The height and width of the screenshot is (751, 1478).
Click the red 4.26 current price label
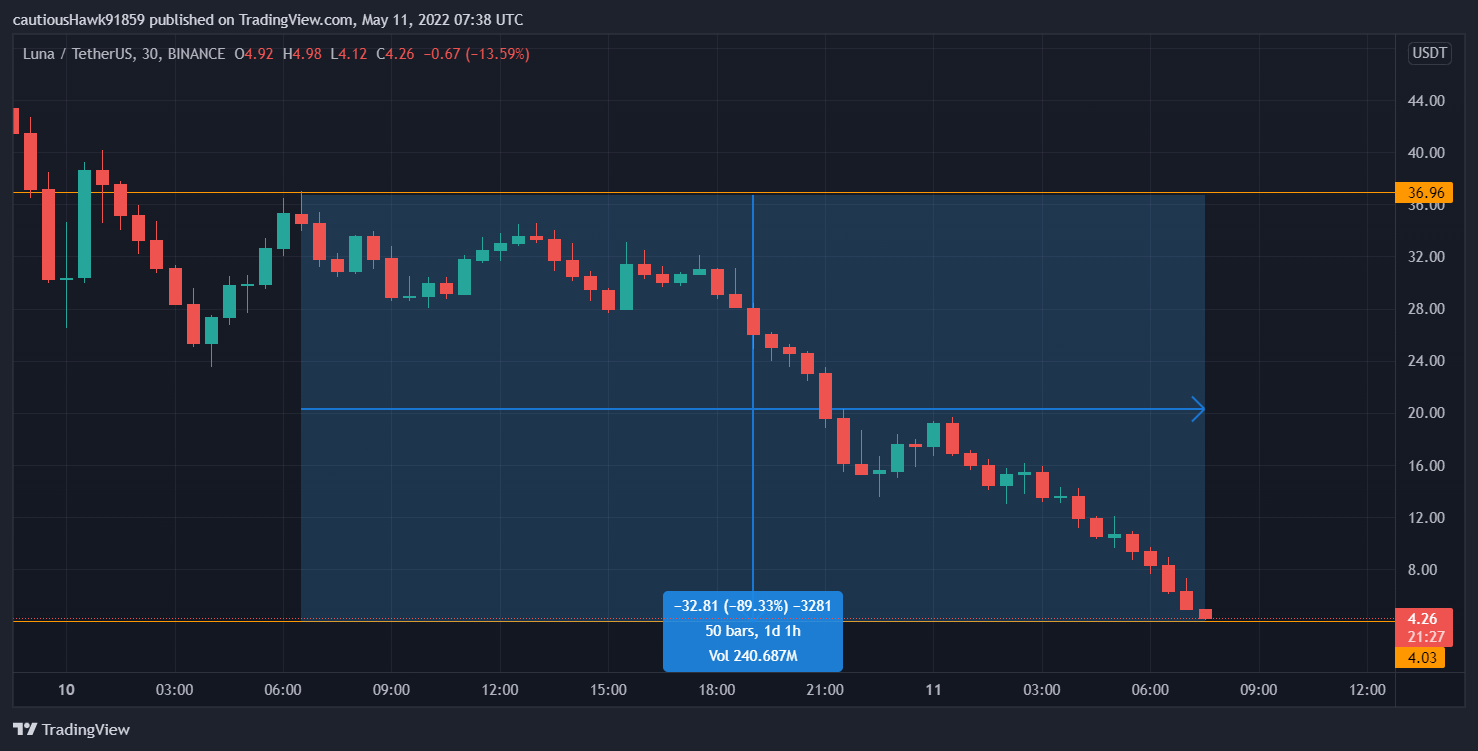point(1421,618)
